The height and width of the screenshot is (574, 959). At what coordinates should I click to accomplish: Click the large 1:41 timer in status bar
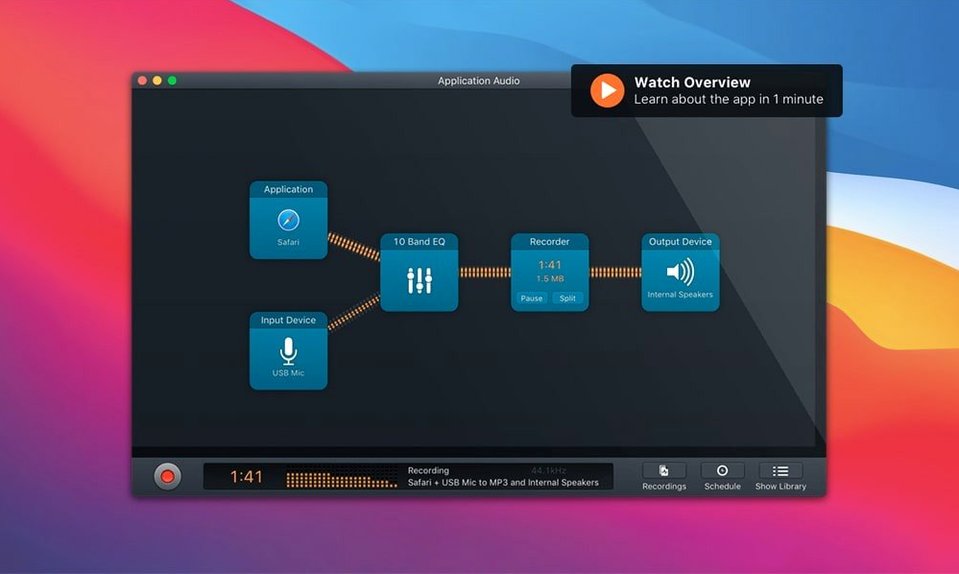pyautogui.click(x=246, y=476)
